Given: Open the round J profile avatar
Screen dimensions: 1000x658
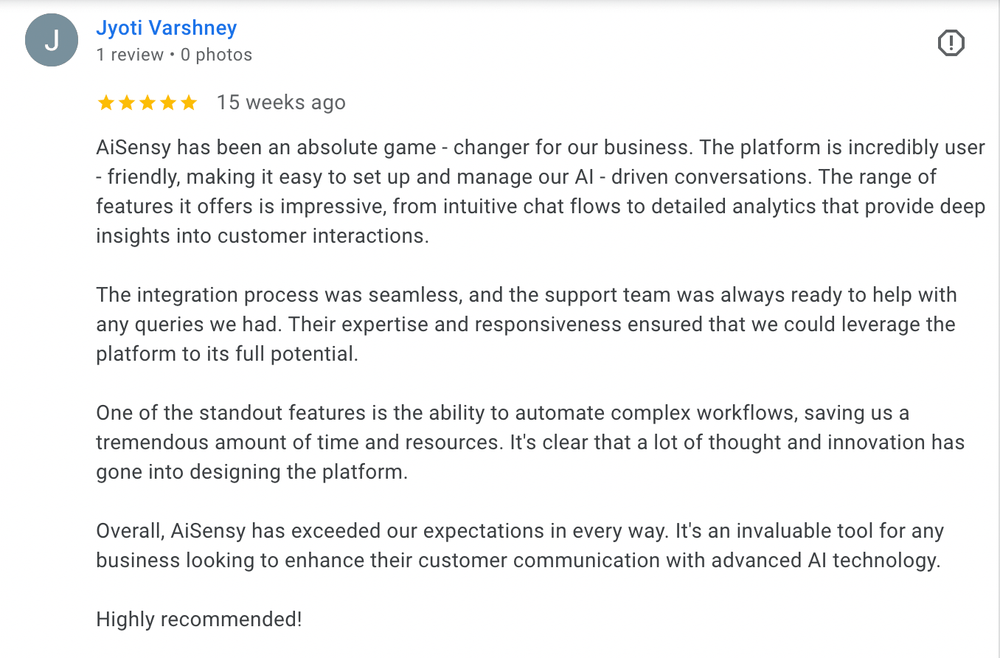Looking at the screenshot, I should pyautogui.click(x=52, y=40).
